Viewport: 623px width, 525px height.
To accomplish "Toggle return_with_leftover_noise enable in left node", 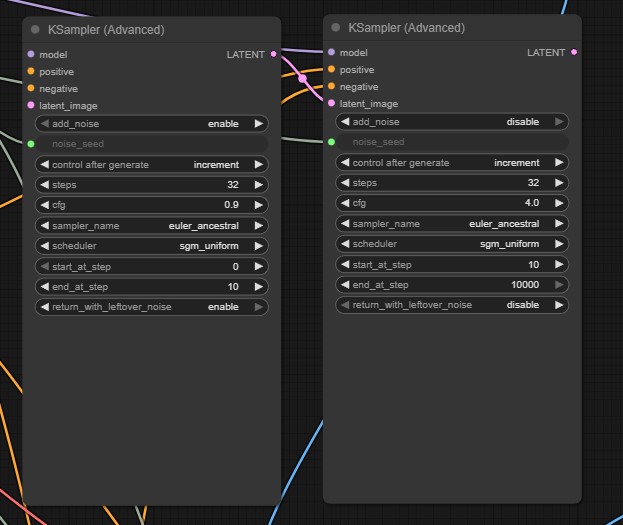I will [152, 307].
